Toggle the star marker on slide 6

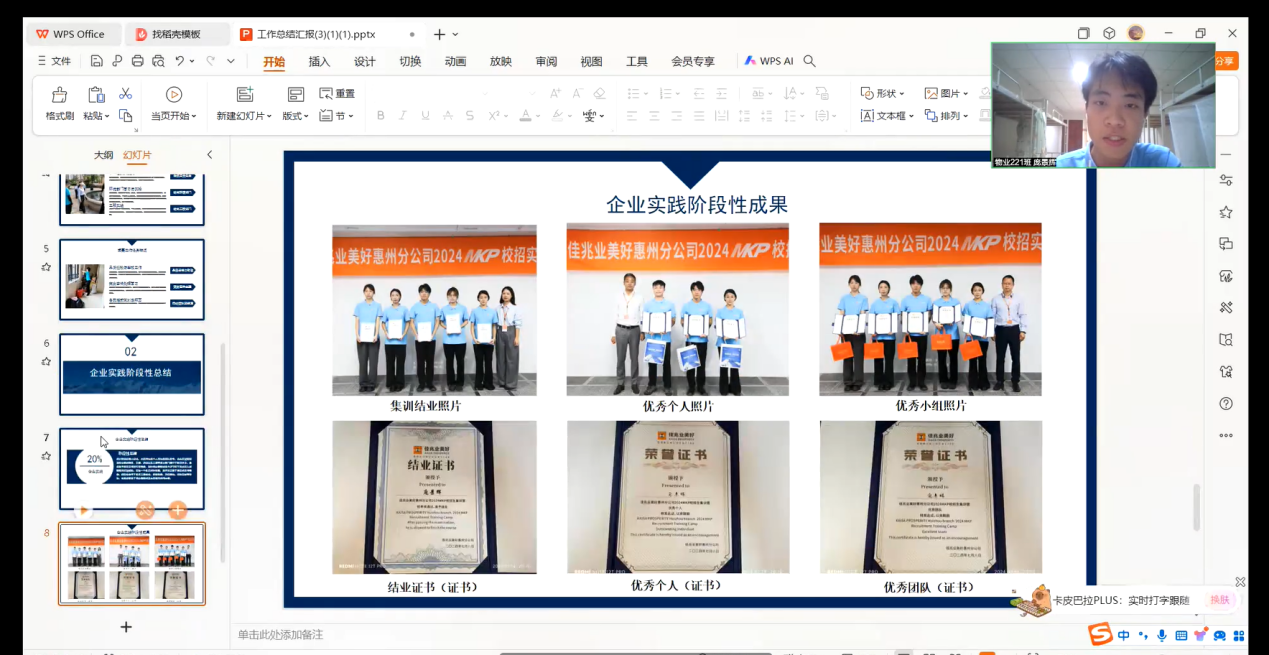pos(46,361)
